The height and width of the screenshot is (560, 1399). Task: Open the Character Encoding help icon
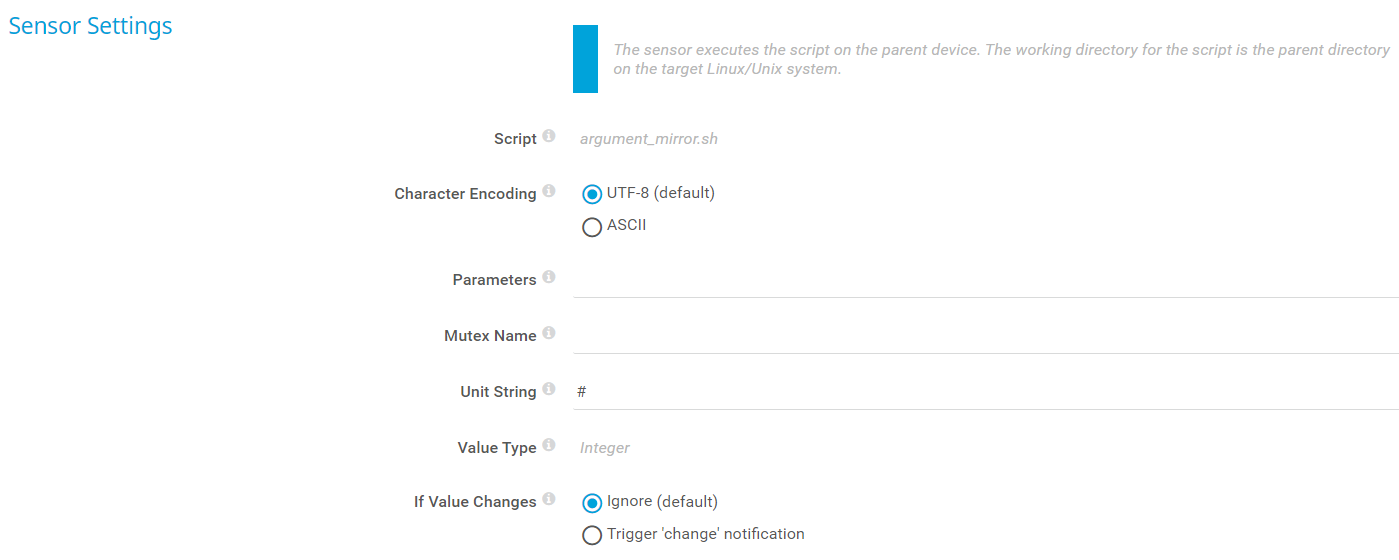click(x=549, y=192)
